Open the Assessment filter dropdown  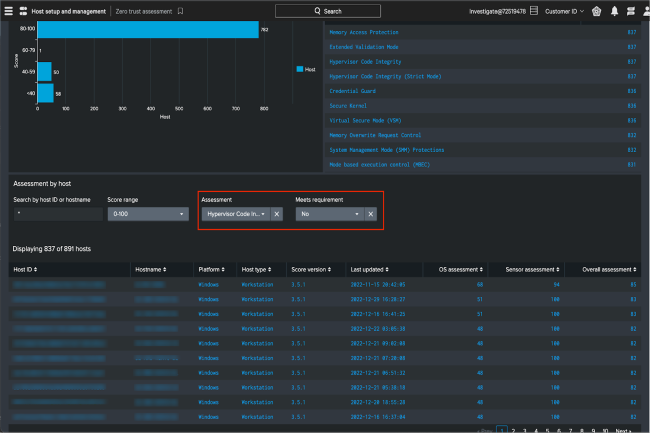235,214
